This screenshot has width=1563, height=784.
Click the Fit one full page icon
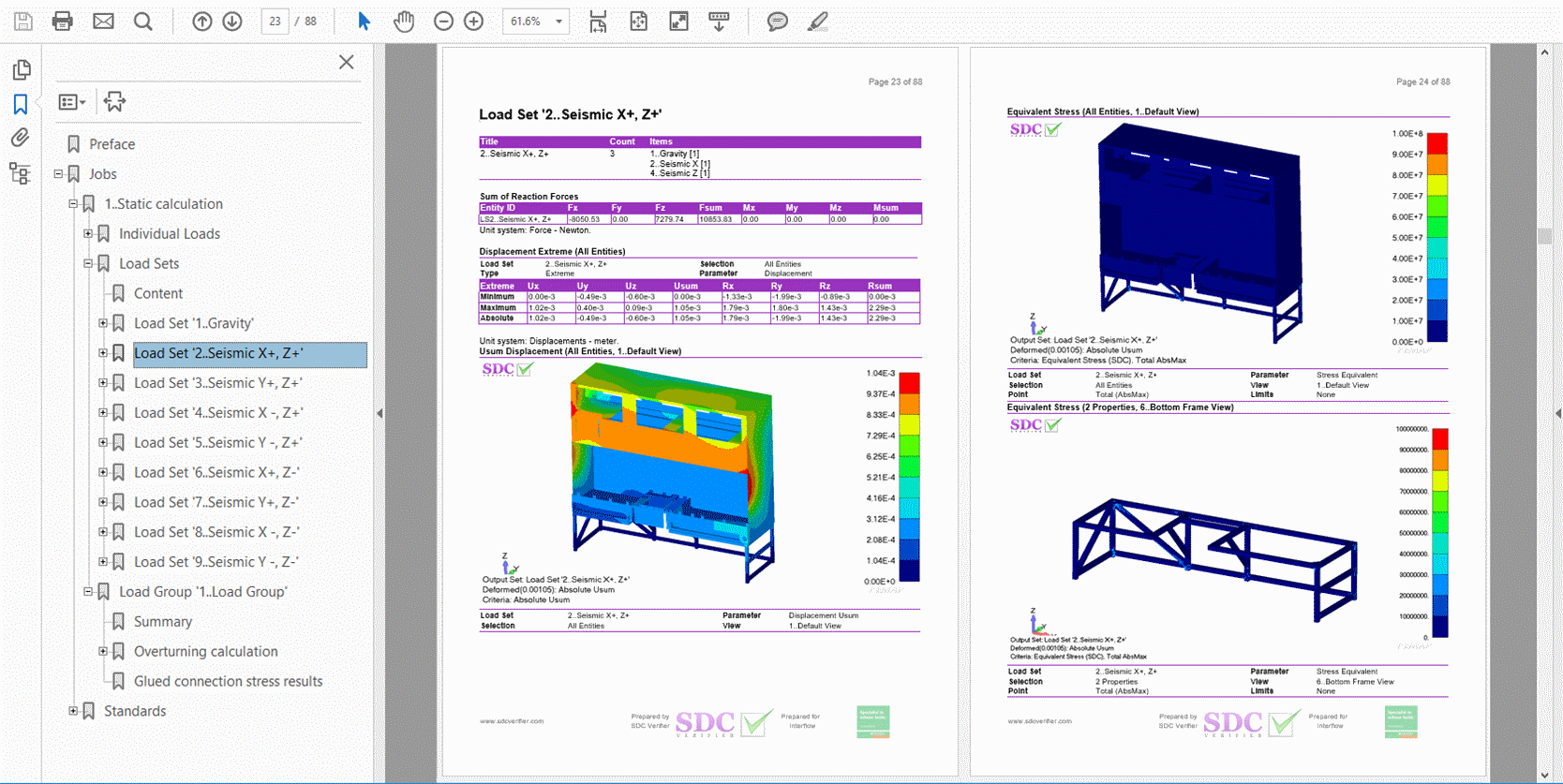639,21
